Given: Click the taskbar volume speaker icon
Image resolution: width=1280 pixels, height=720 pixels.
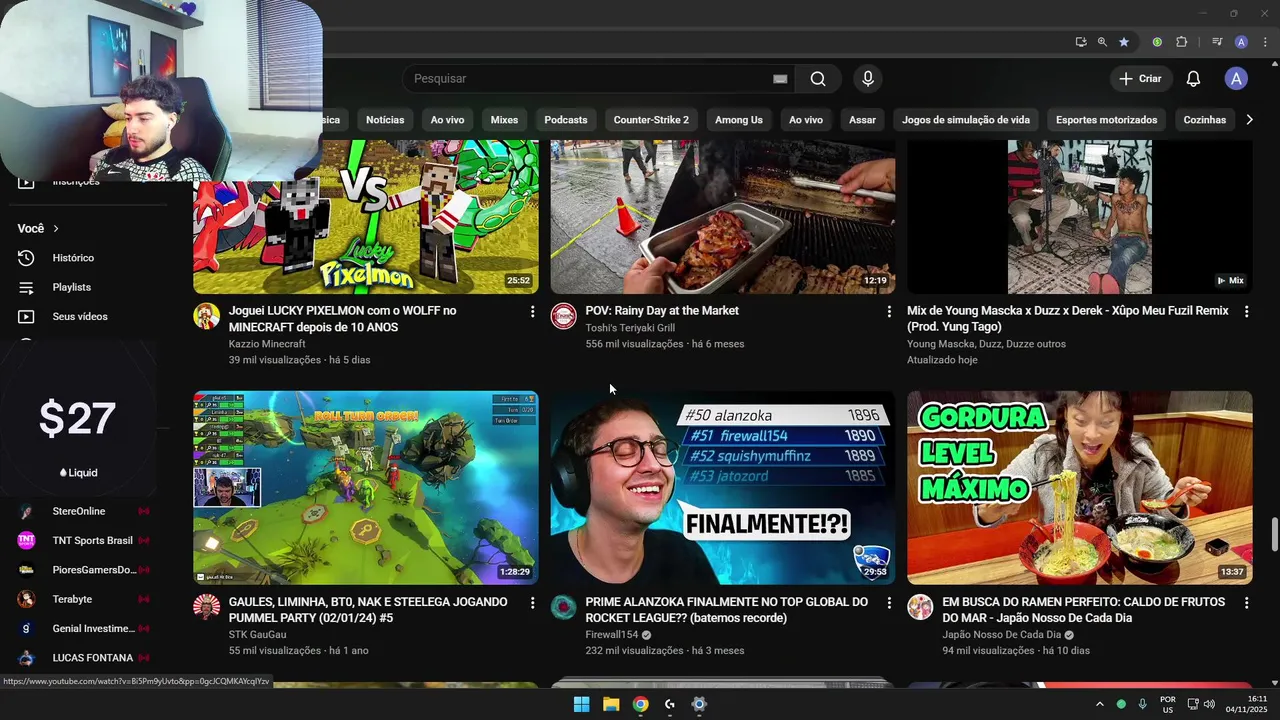Looking at the screenshot, I should point(1209,704).
